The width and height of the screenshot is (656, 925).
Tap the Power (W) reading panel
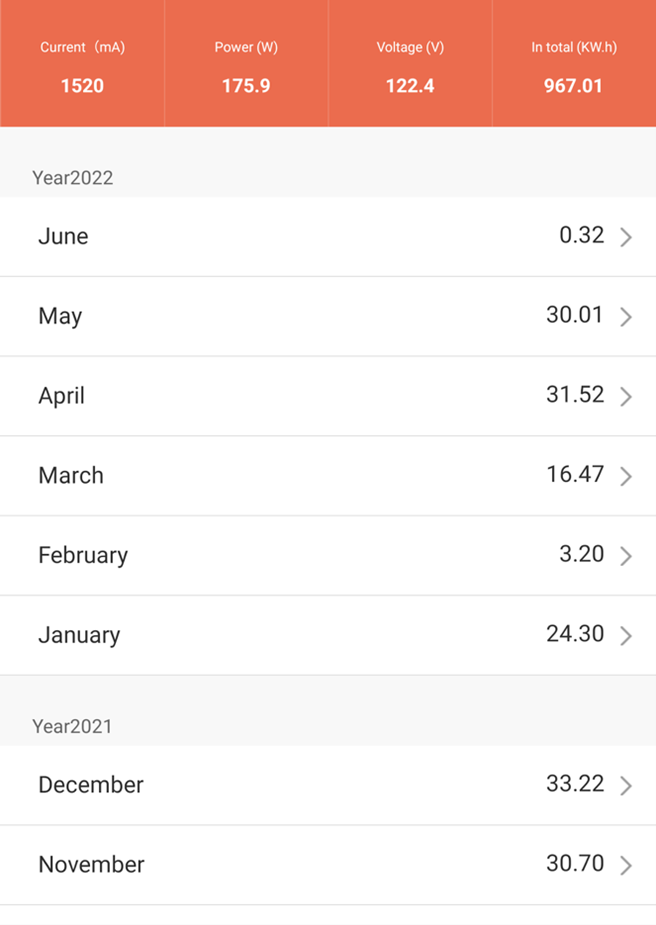point(246,63)
